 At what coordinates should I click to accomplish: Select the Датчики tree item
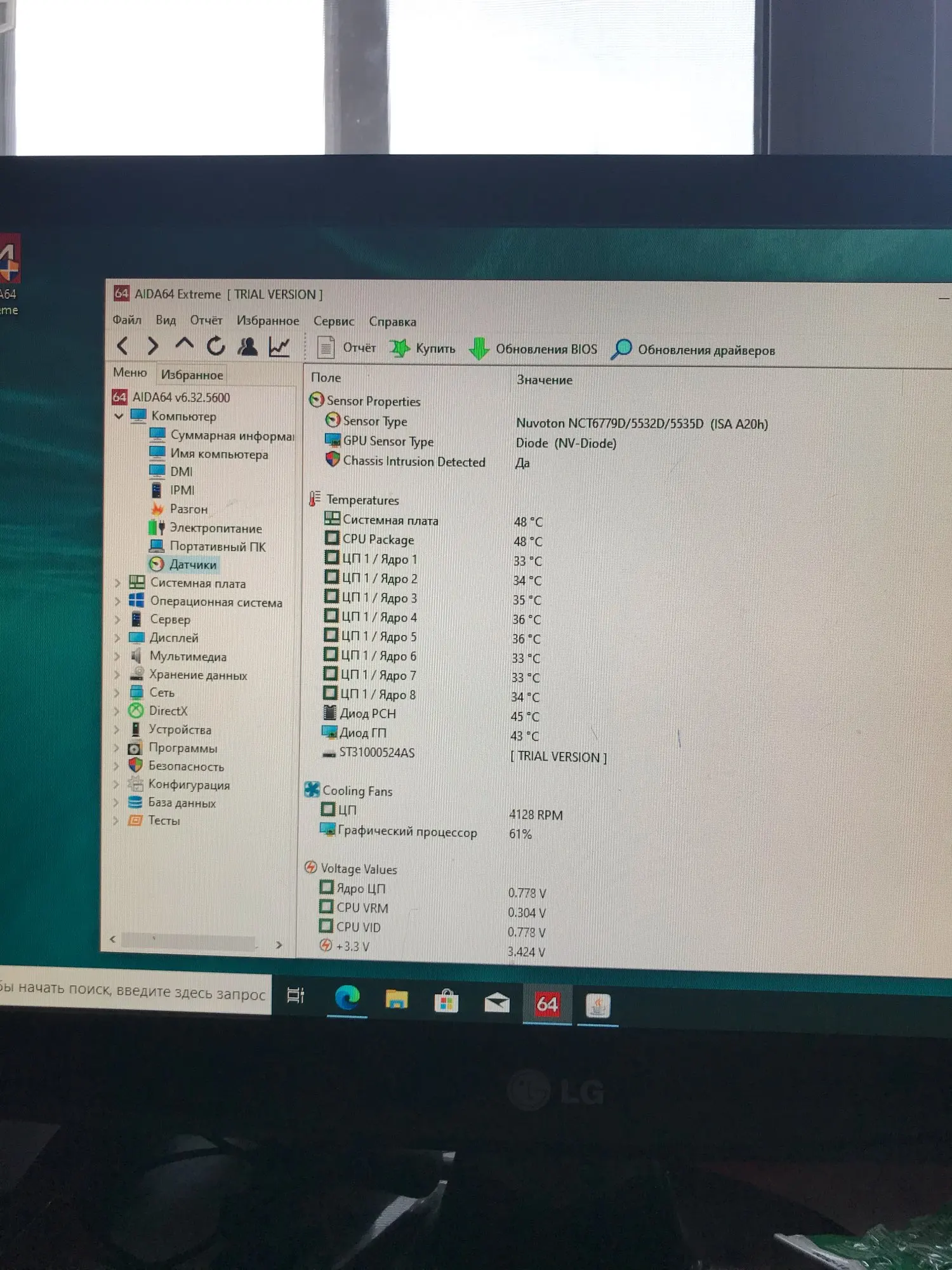point(183,564)
